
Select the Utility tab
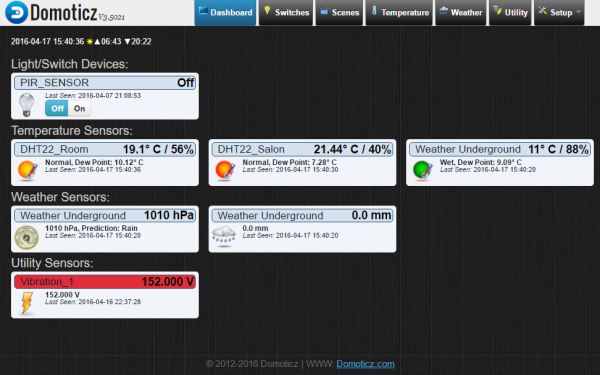[x=510, y=13]
